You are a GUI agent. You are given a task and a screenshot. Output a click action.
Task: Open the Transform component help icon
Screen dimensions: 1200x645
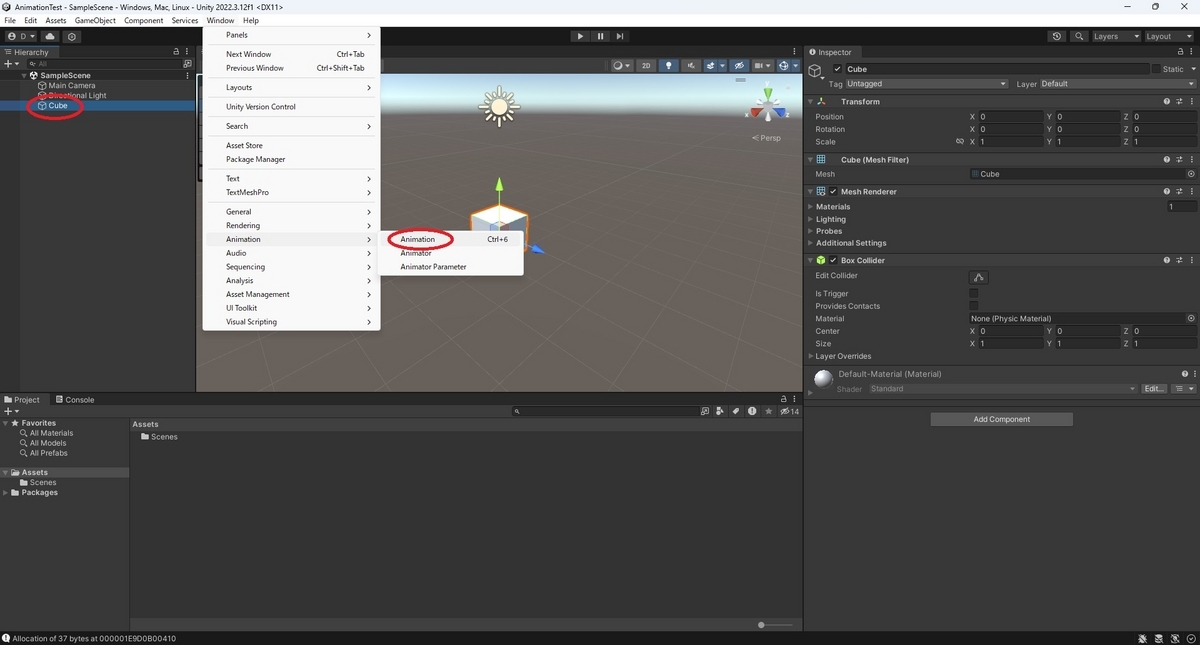click(x=1167, y=101)
